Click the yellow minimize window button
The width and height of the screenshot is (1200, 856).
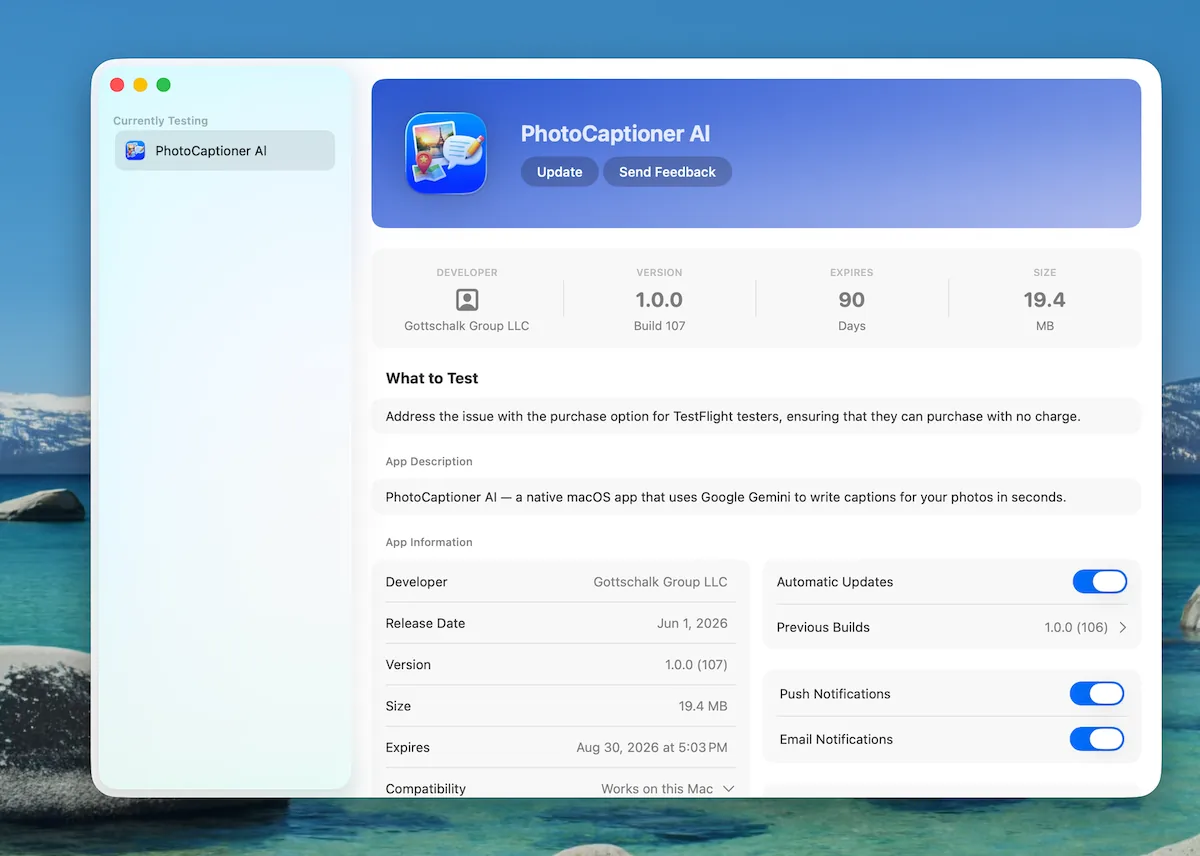pos(140,85)
